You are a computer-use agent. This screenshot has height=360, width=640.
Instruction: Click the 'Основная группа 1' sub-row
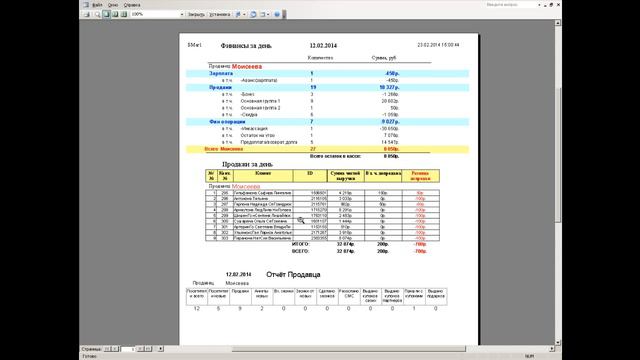pyautogui.click(x=260, y=101)
